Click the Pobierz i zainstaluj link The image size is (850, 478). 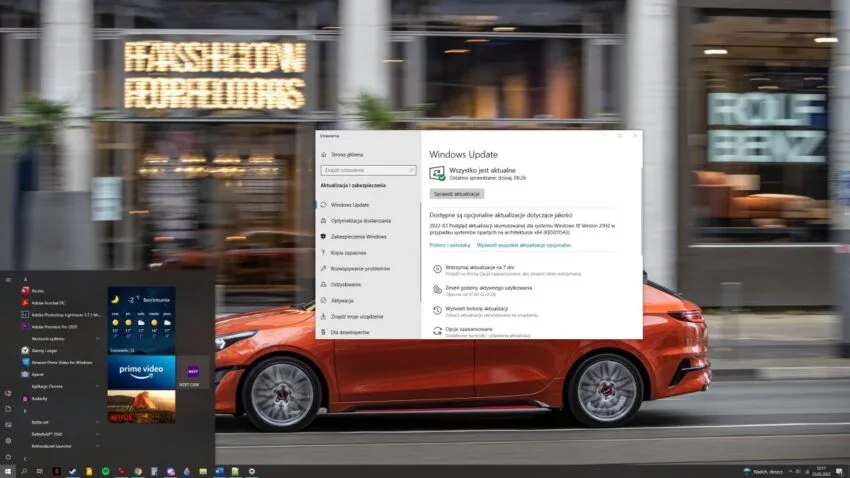tap(449, 245)
